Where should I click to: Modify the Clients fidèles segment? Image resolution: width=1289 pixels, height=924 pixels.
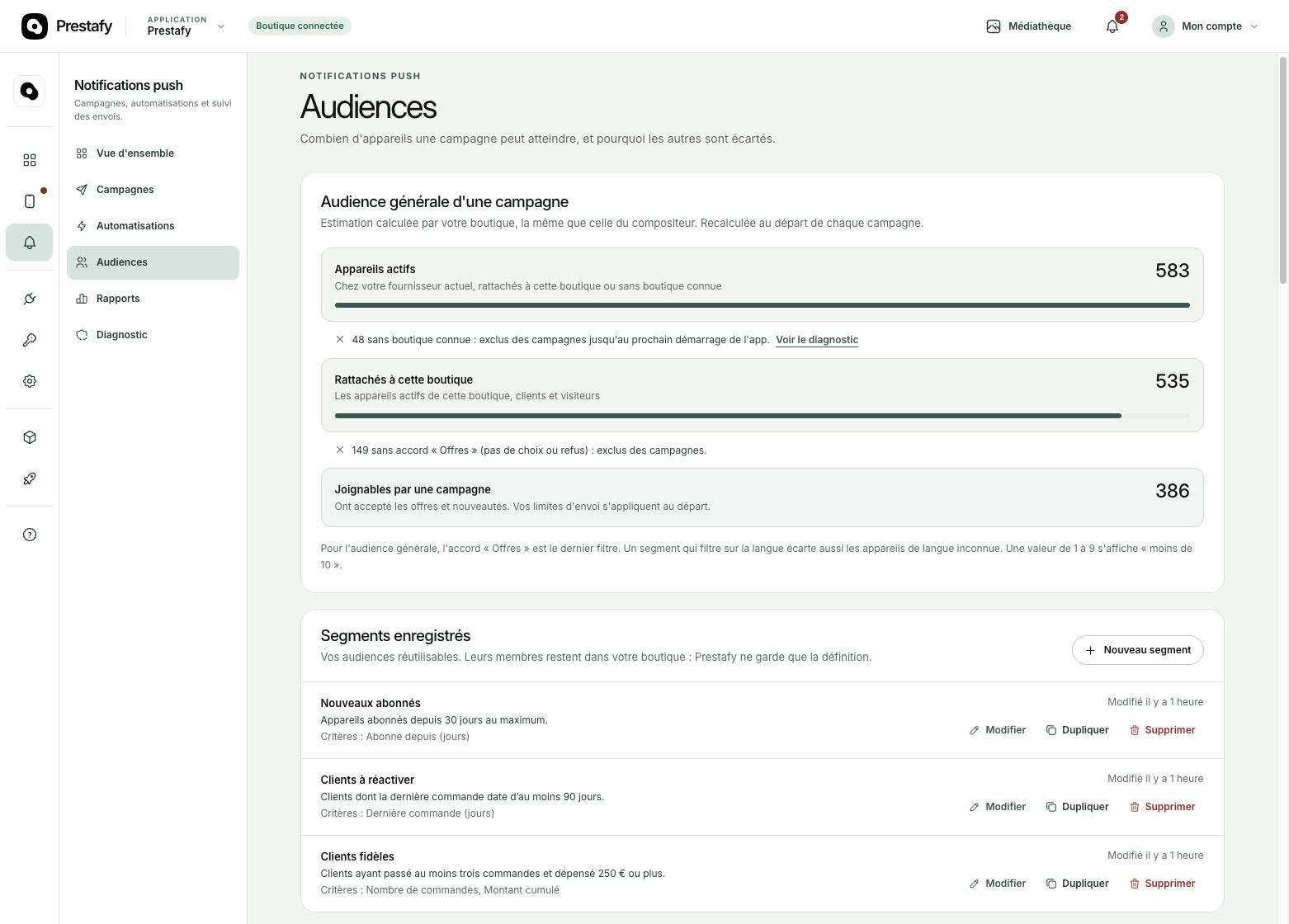coord(998,884)
